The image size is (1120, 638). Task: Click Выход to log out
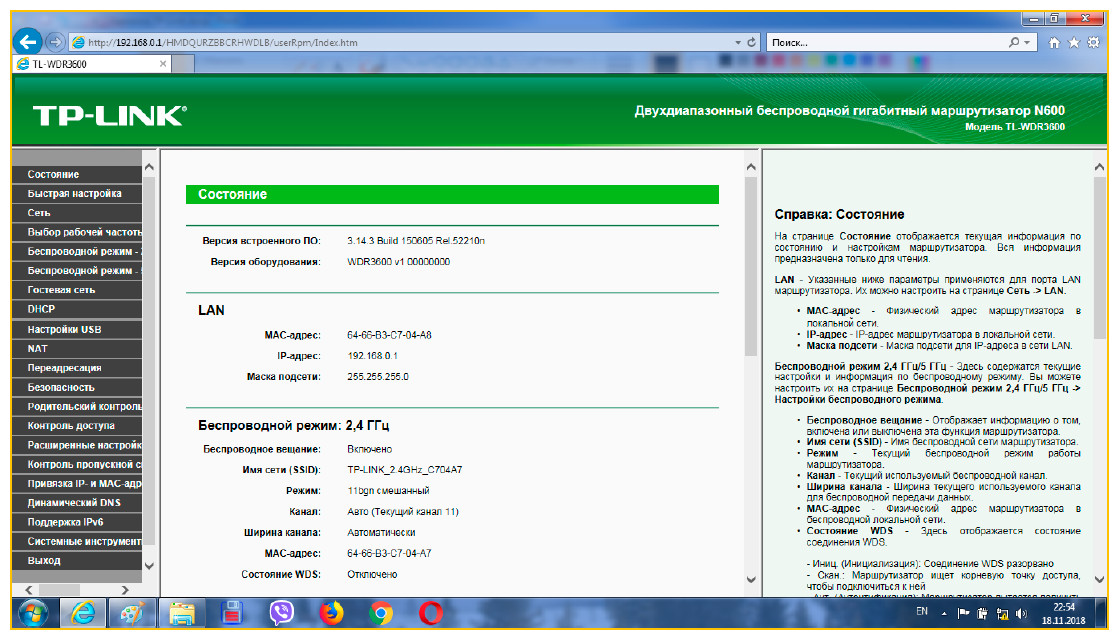(x=44, y=561)
